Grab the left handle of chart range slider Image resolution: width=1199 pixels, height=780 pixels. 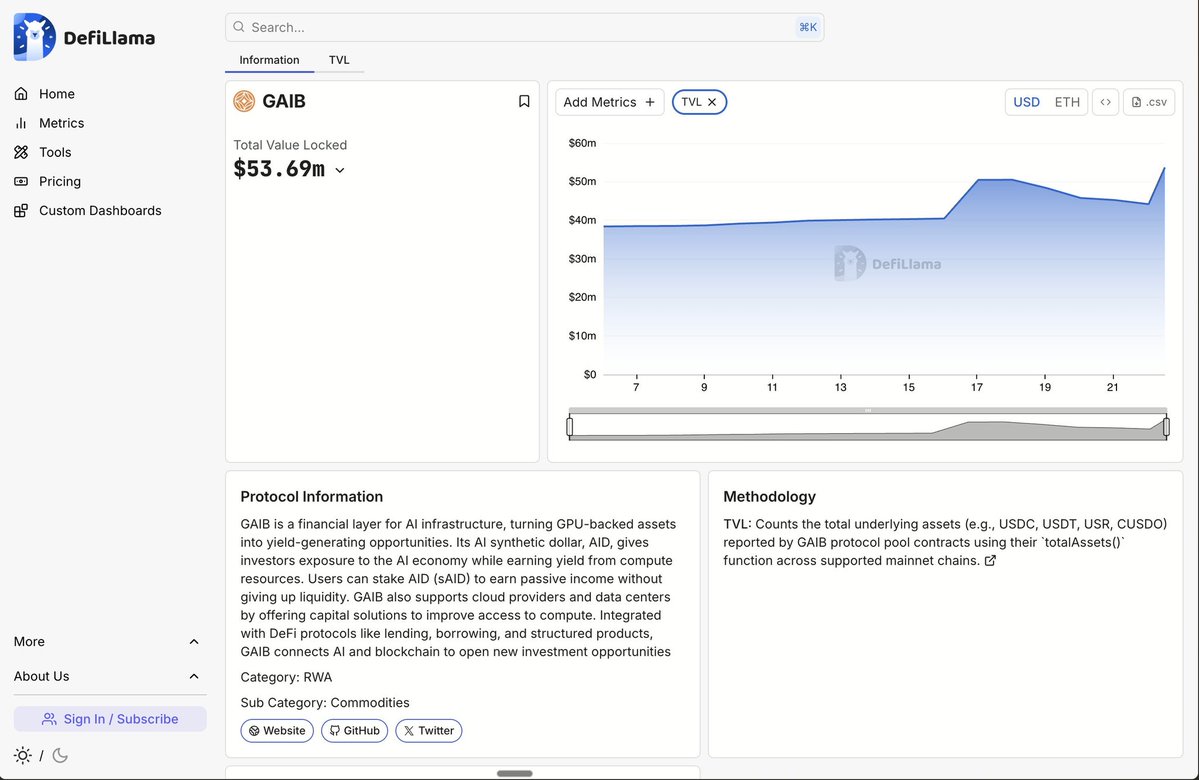[x=570, y=427]
